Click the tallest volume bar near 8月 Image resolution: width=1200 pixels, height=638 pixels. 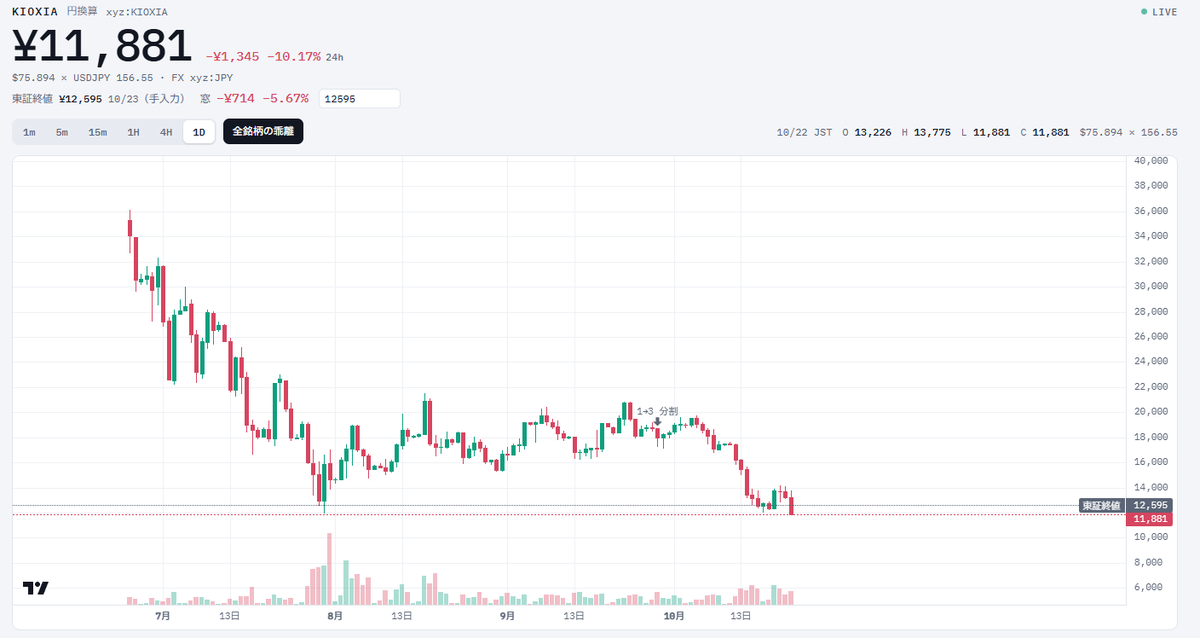329,569
